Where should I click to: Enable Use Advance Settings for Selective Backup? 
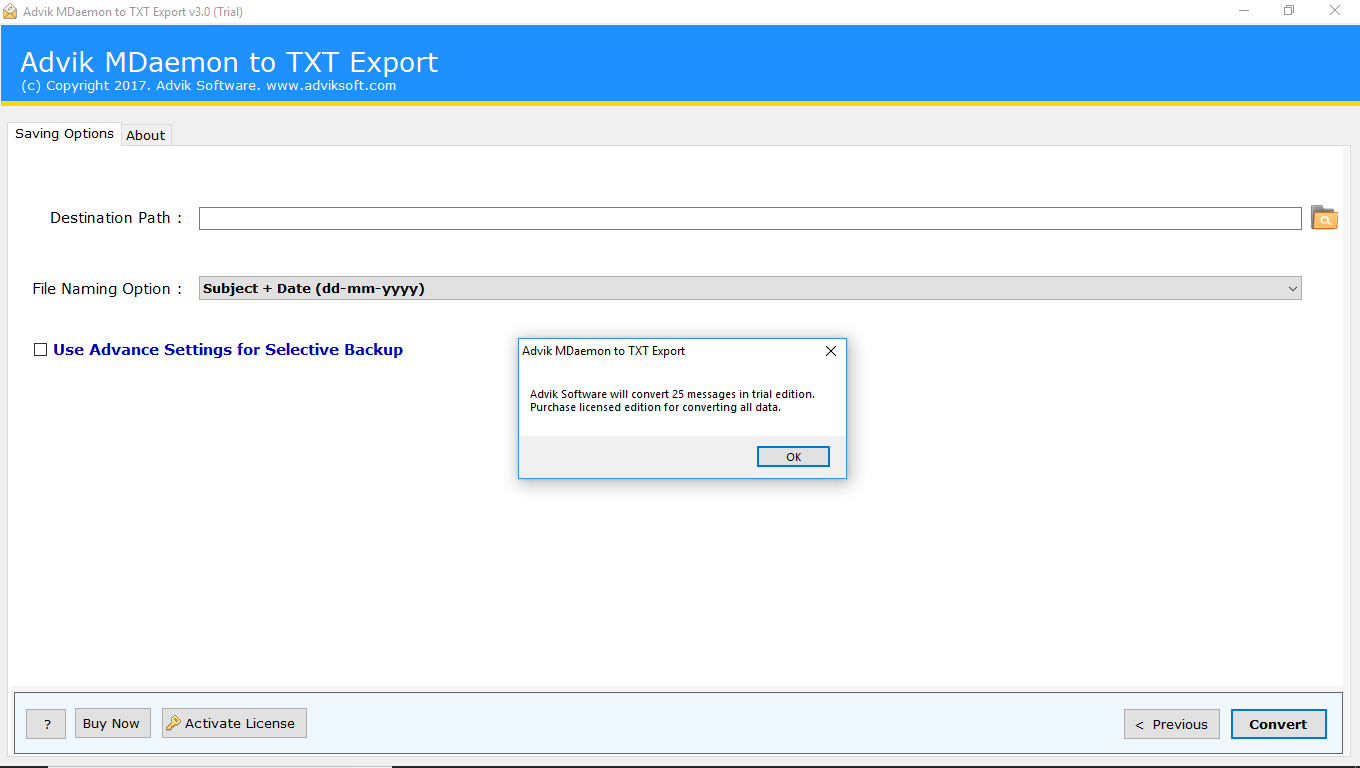point(41,349)
